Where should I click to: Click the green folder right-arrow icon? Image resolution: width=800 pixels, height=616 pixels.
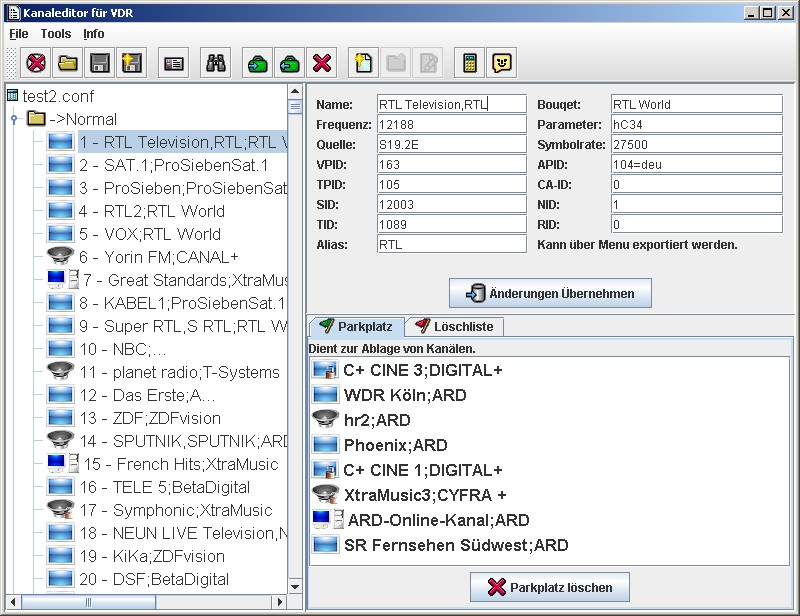[x=258, y=63]
